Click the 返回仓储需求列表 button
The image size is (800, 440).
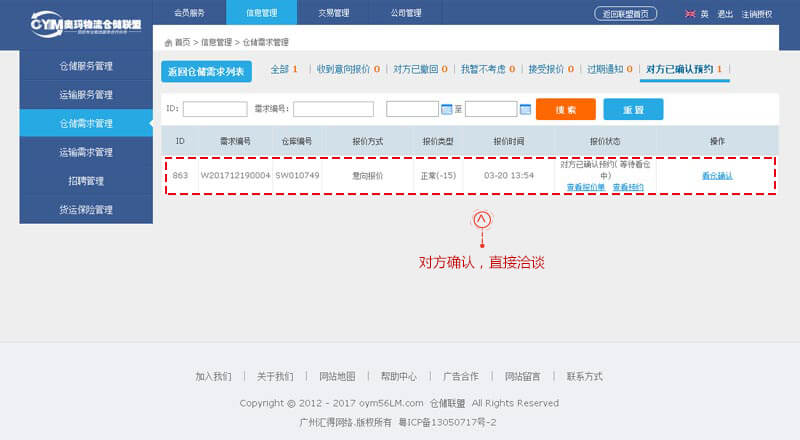206,71
